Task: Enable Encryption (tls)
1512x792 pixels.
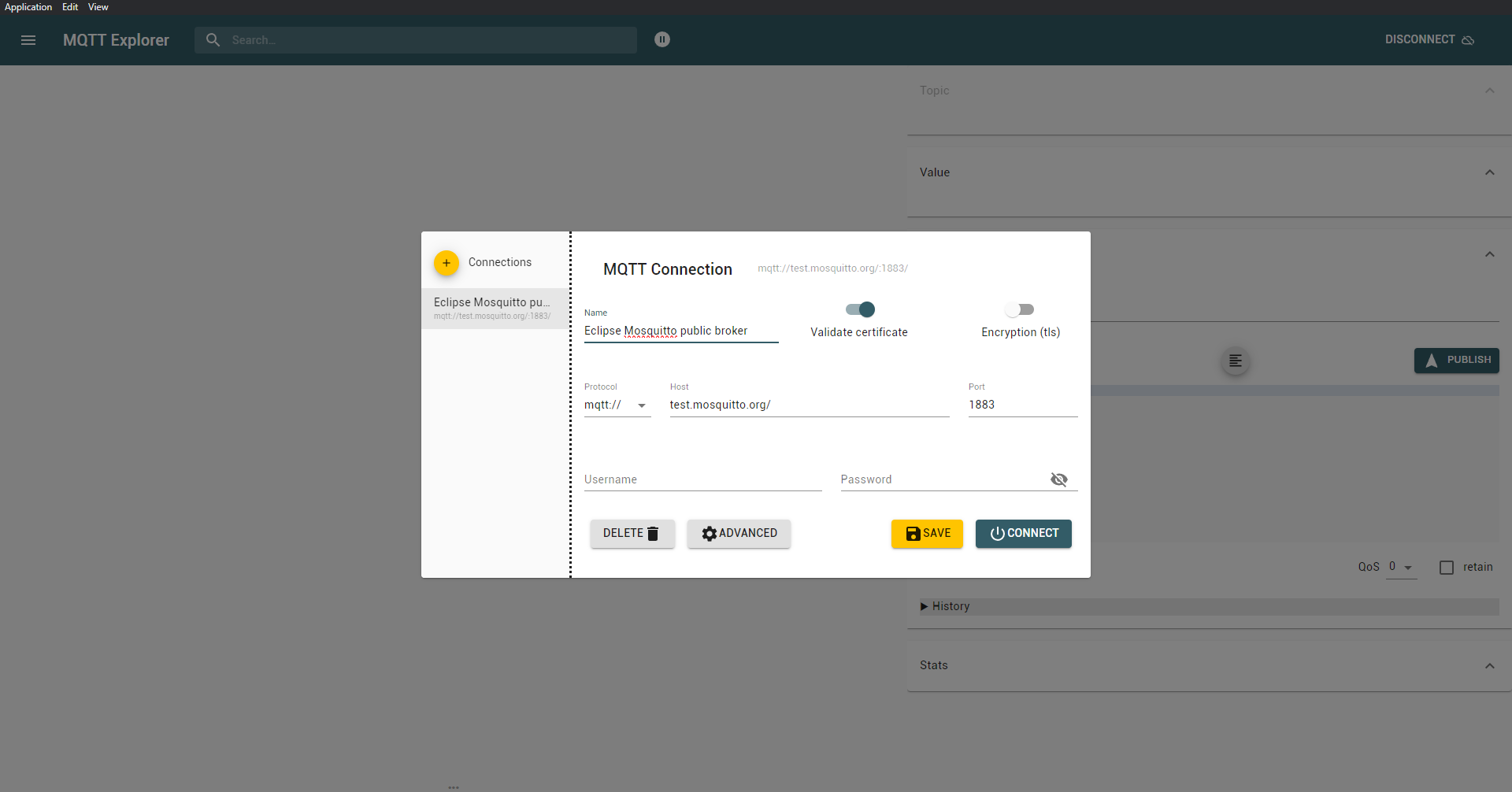Action: (1020, 309)
